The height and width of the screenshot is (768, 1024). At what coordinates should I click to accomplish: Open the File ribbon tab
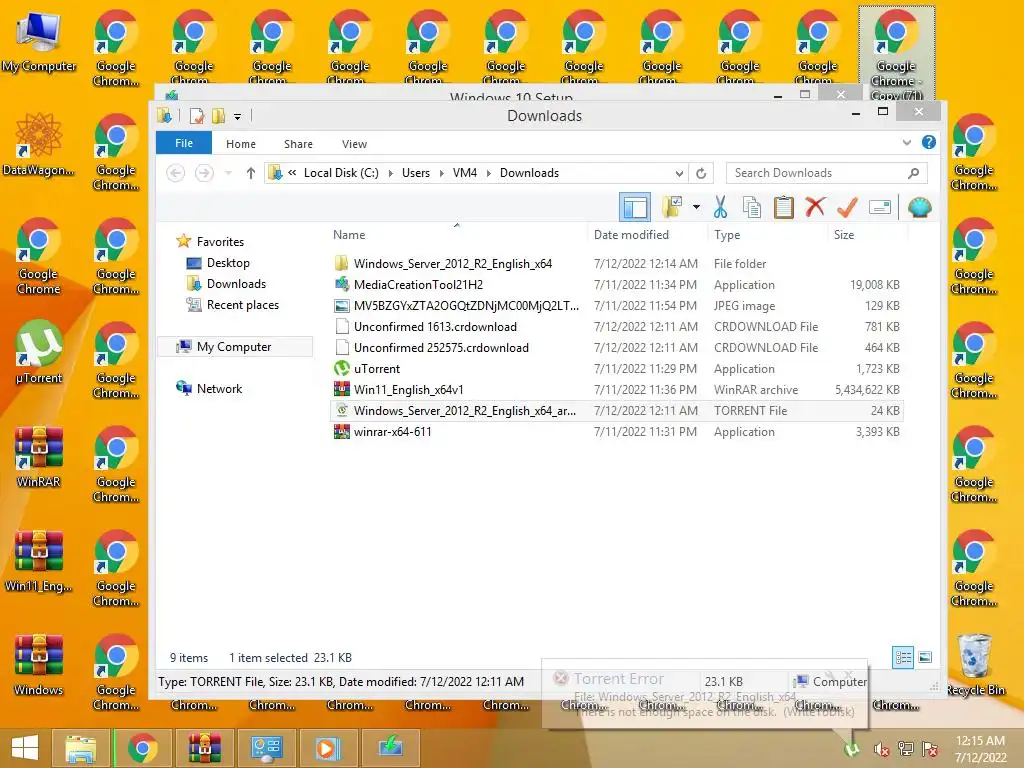(184, 143)
